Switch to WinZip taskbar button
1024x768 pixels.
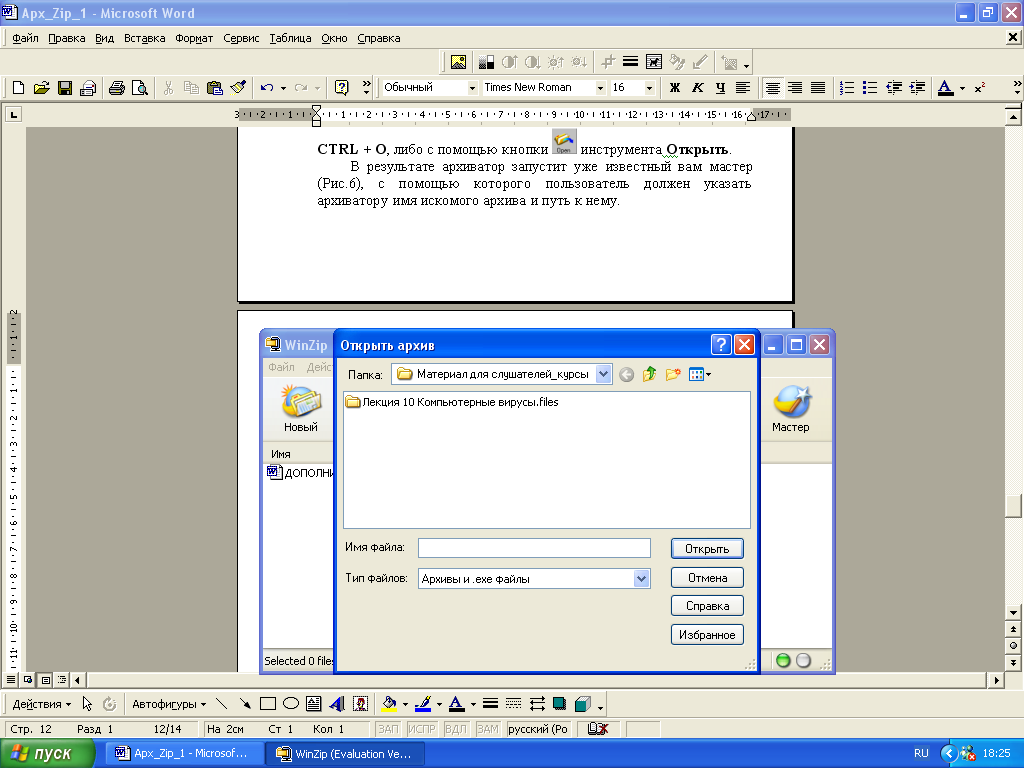(345, 753)
